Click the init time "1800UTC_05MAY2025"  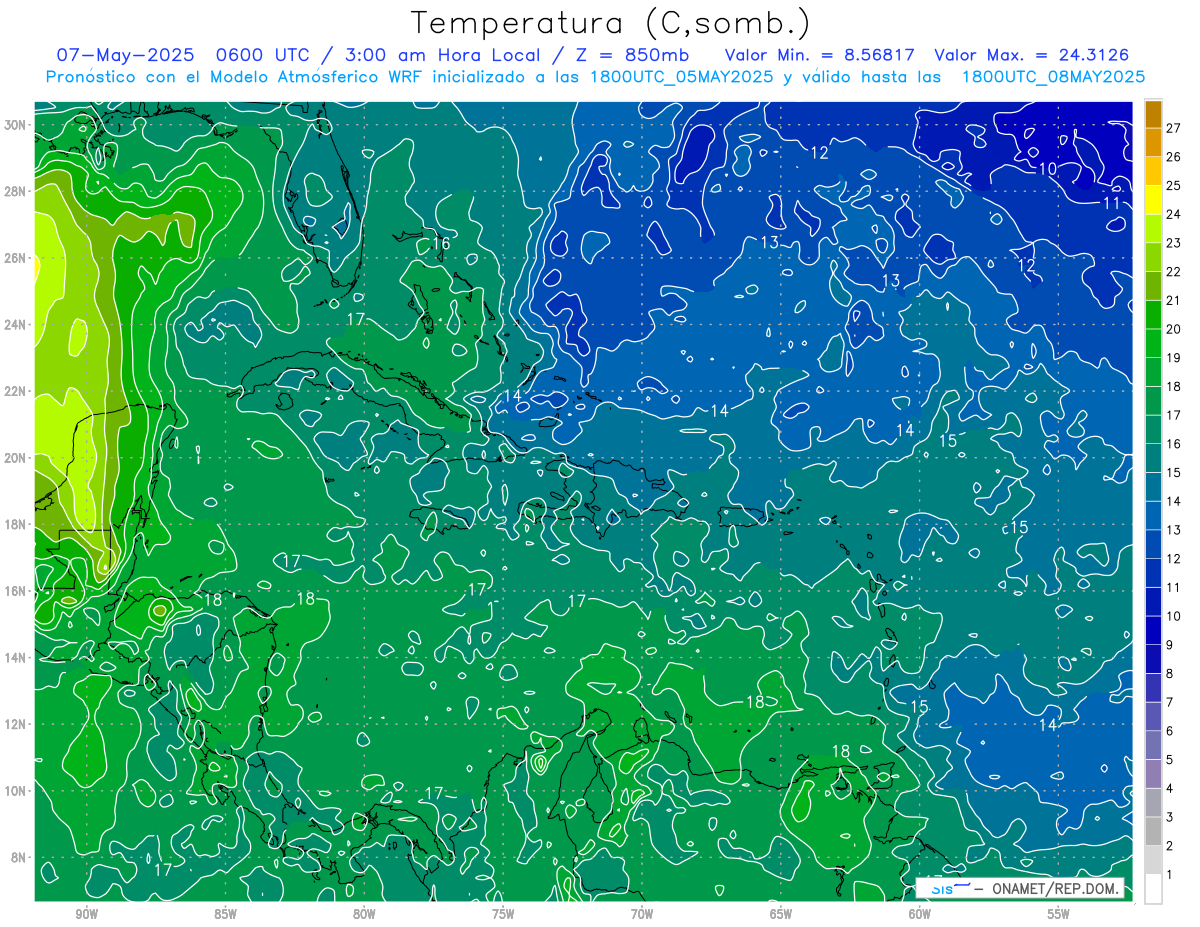pos(679,77)
